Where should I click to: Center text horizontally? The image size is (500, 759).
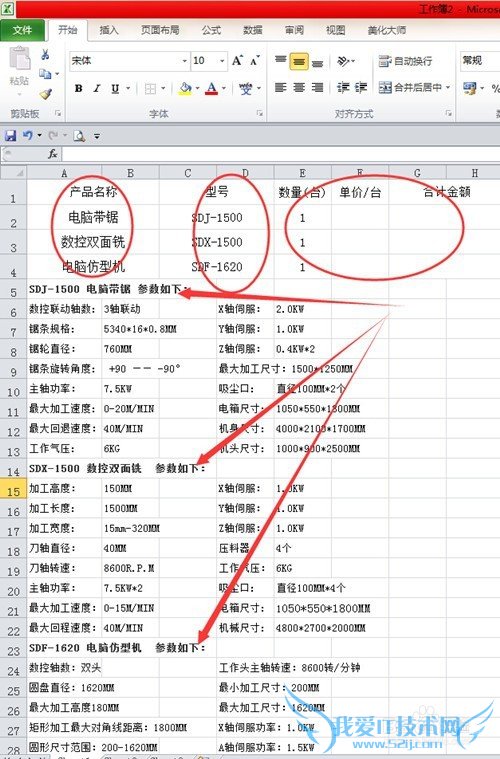click(x=299, y=88)
